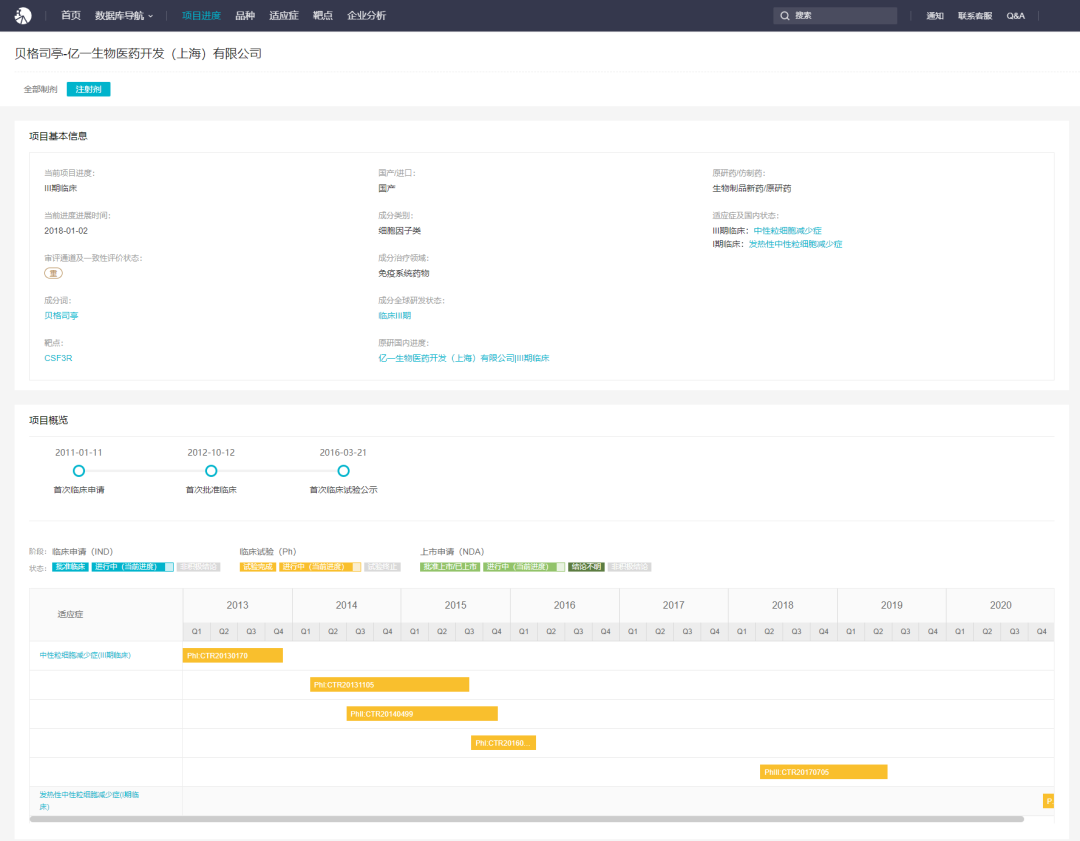Click the horizontal scrollbar under the timeline chart
The width and height of the screenshot is (1080, 841).
(x=526, y=819)
